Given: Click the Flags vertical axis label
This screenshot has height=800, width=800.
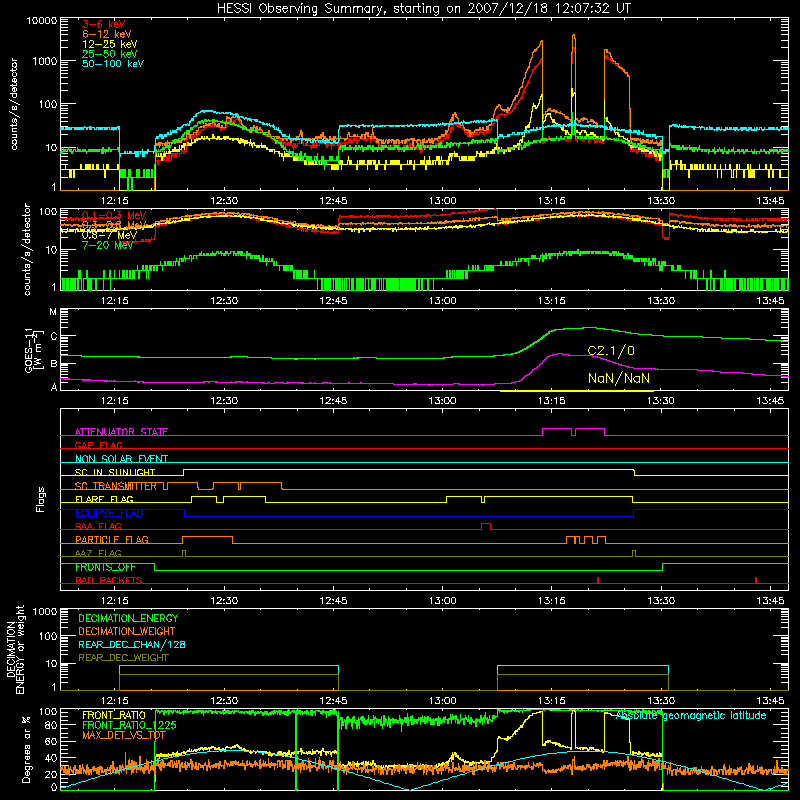Looking at the screenshot, I should pos(41,499).
